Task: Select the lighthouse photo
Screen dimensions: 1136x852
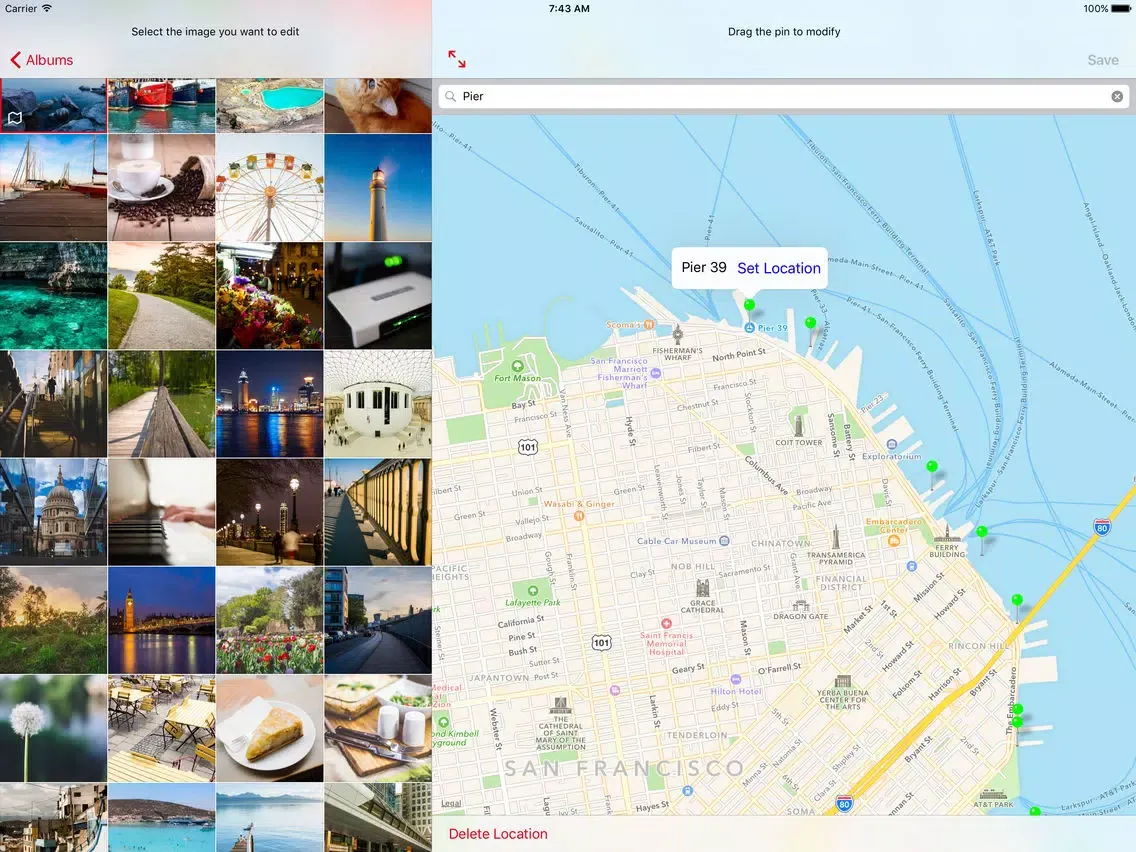Action: [x=378, y=187]
